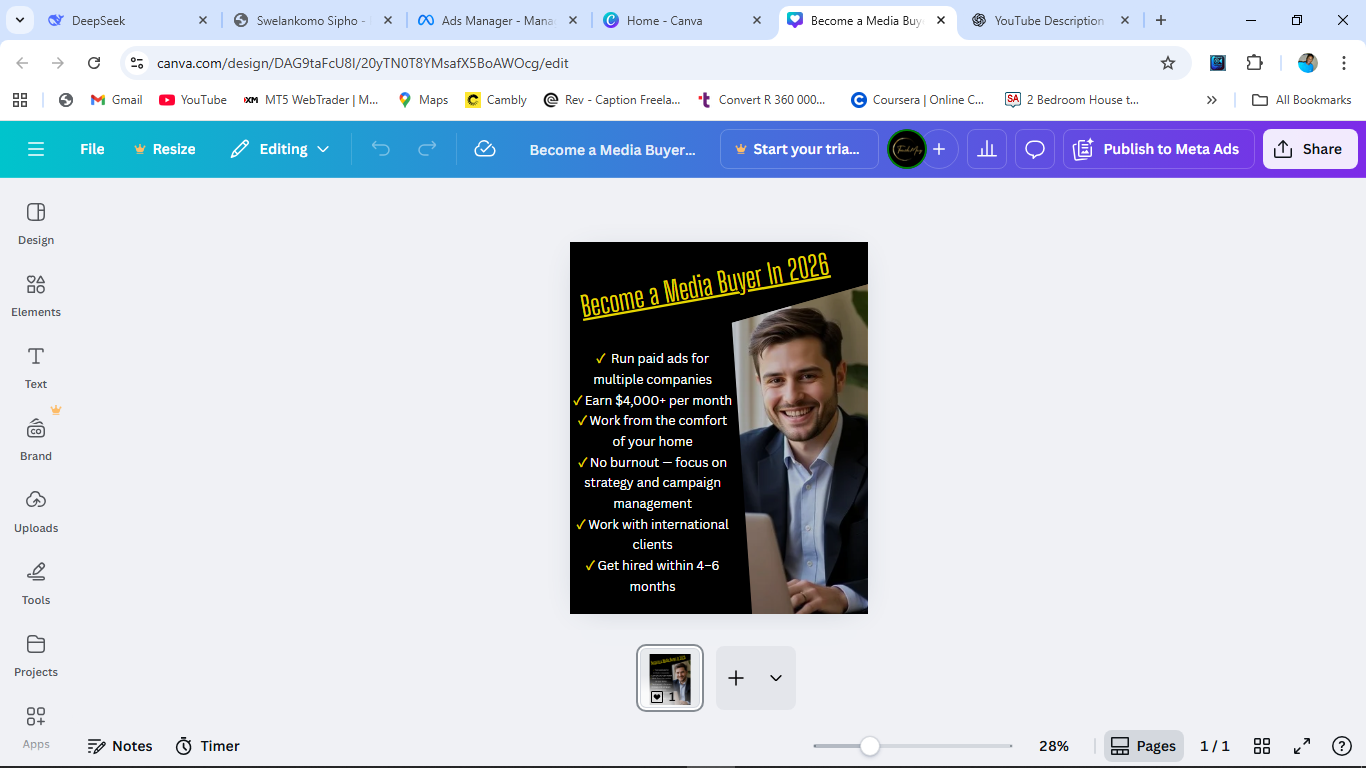Open the Text sidebar panel
Image resolution: width=1366 pixels, height=768 pixels.
(x=36, y=367)
